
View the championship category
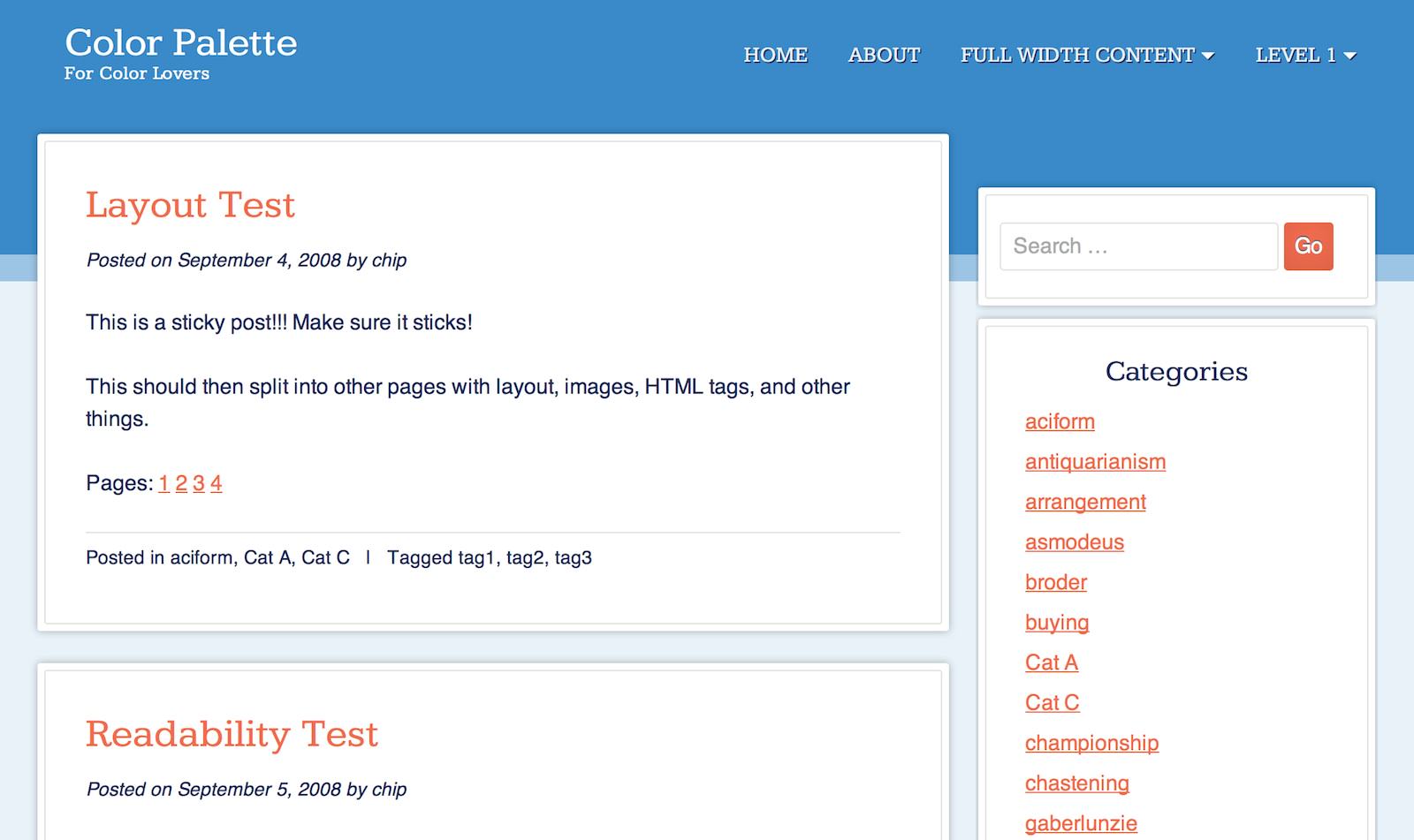(x=1091, y=743)
